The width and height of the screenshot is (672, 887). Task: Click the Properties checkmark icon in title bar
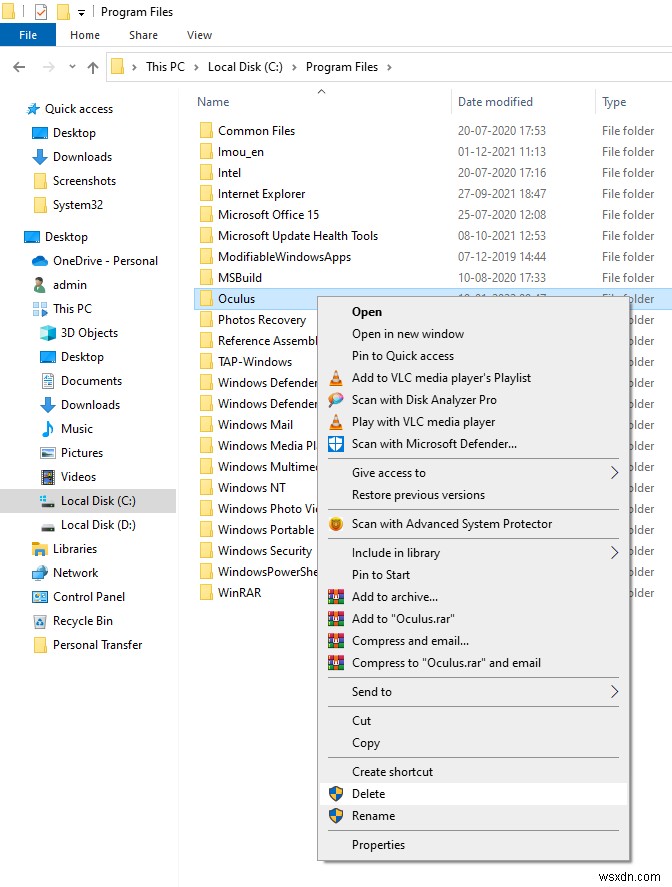(41, 12)
